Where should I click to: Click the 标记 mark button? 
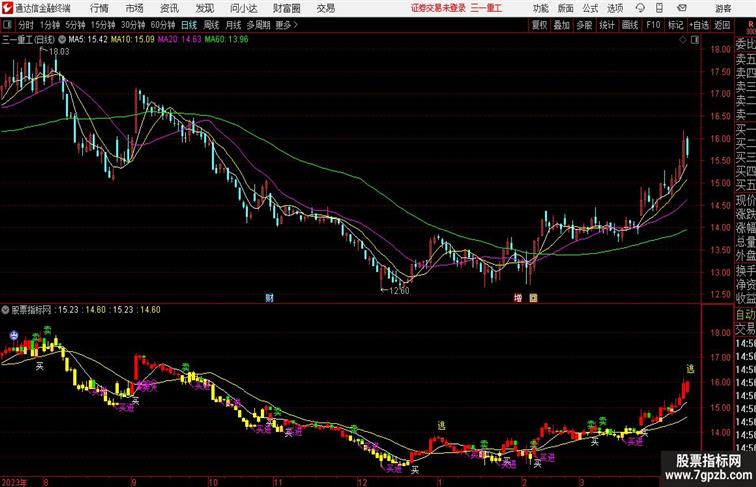[675, 25]
